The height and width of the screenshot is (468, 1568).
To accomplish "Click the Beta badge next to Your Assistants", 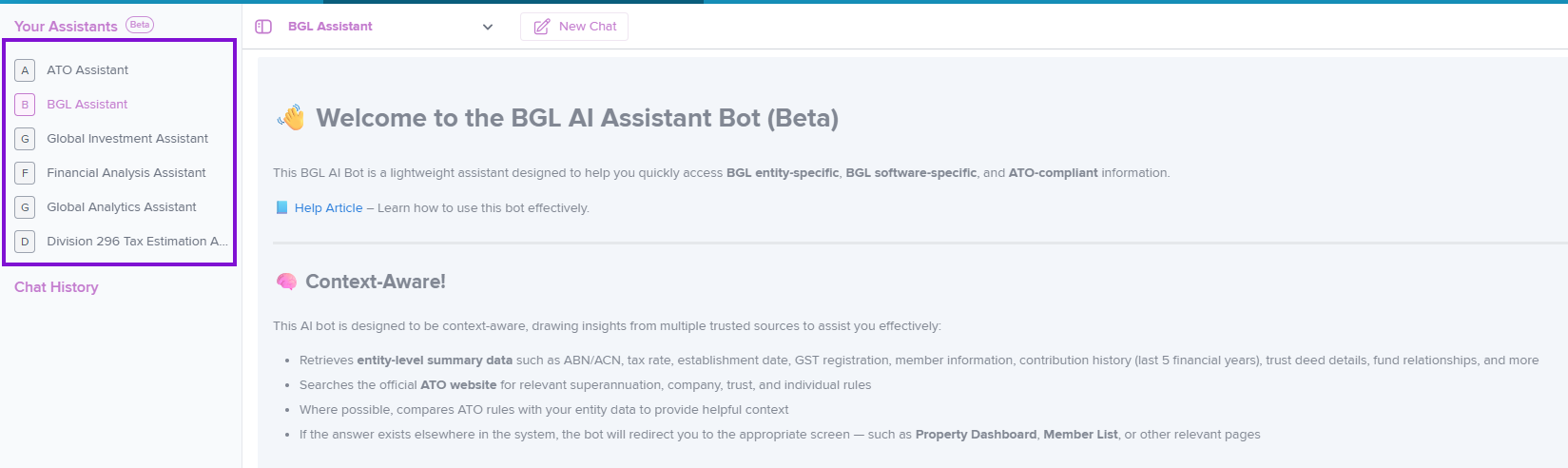I will click(140, 25).
